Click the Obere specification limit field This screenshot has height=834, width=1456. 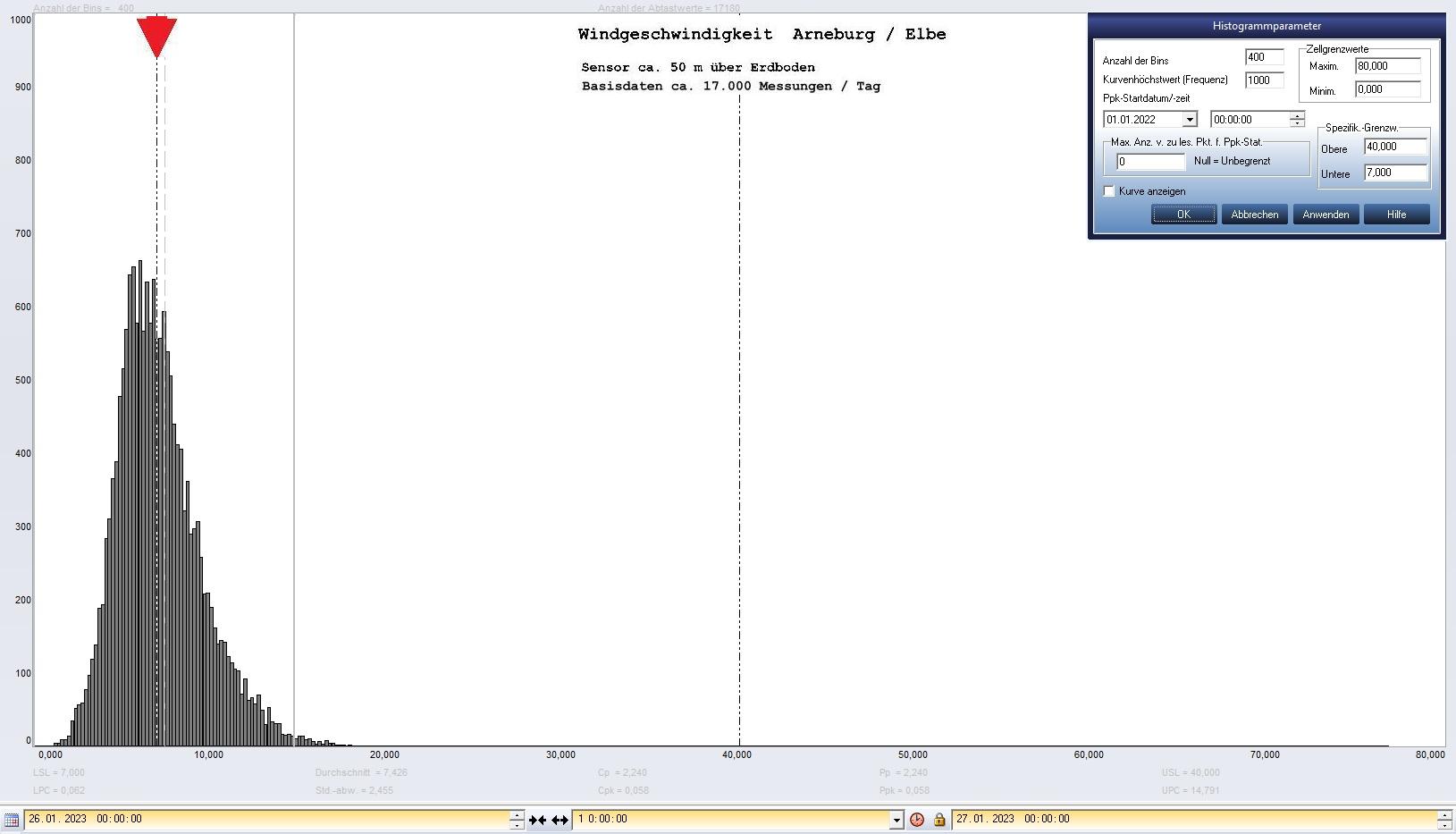coord(1394,147)
